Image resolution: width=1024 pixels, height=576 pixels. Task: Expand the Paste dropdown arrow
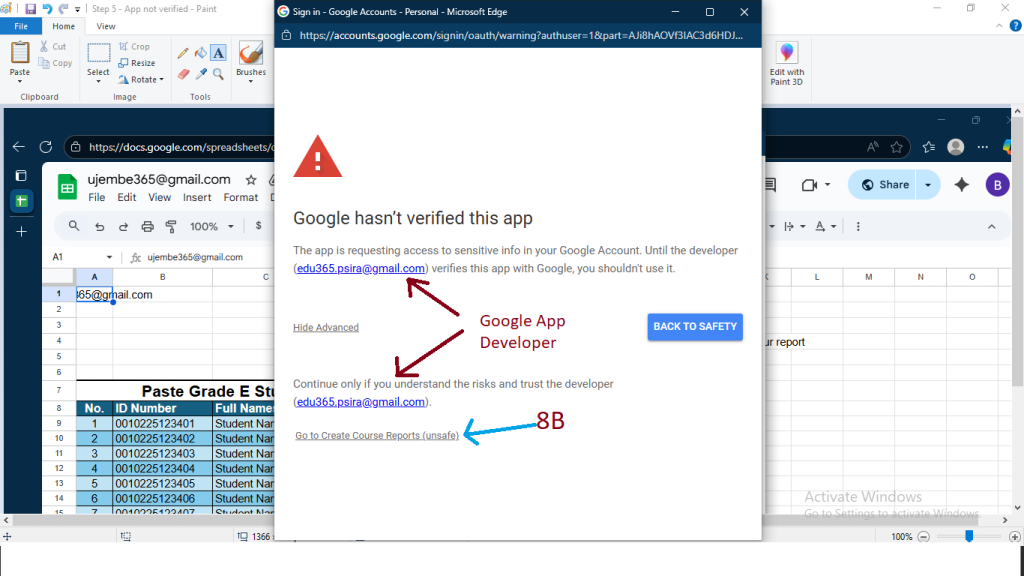[20, 82]
